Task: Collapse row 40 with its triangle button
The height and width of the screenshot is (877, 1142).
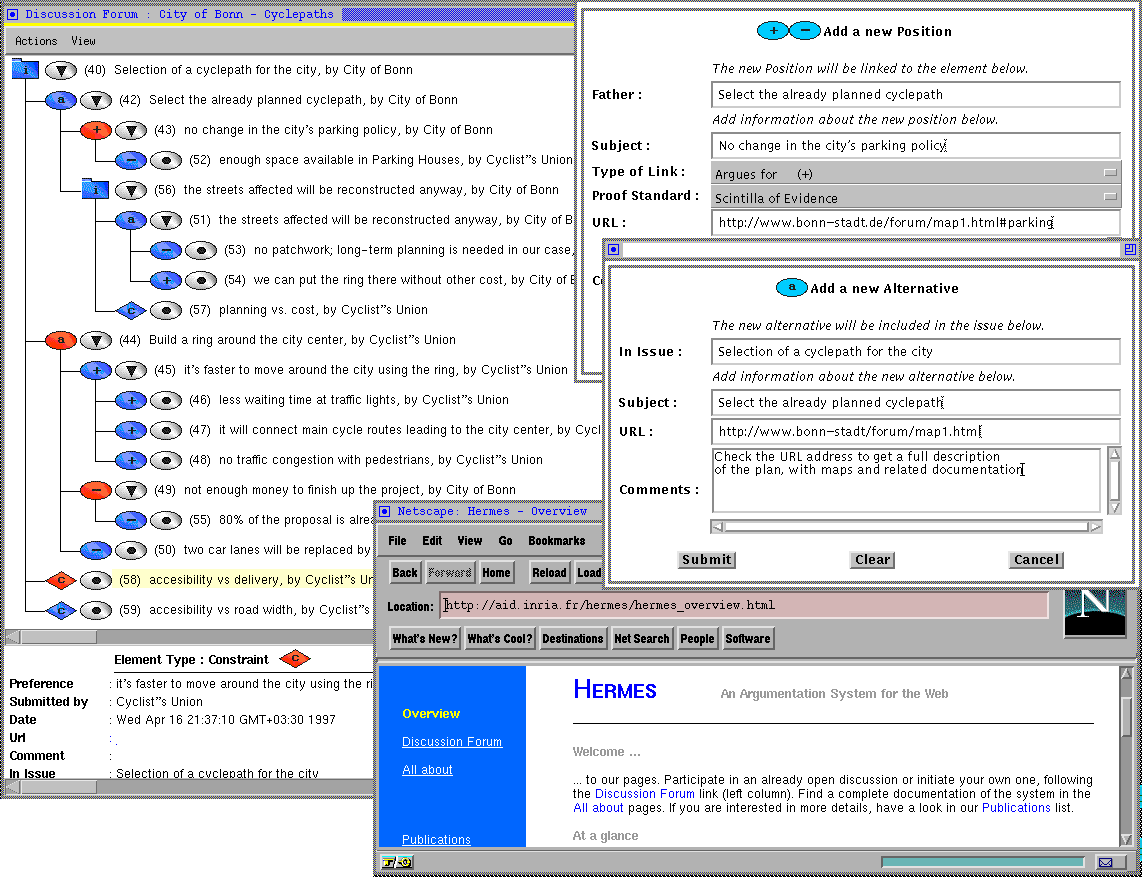Action: pyautogui.click(x=61, y=70)
